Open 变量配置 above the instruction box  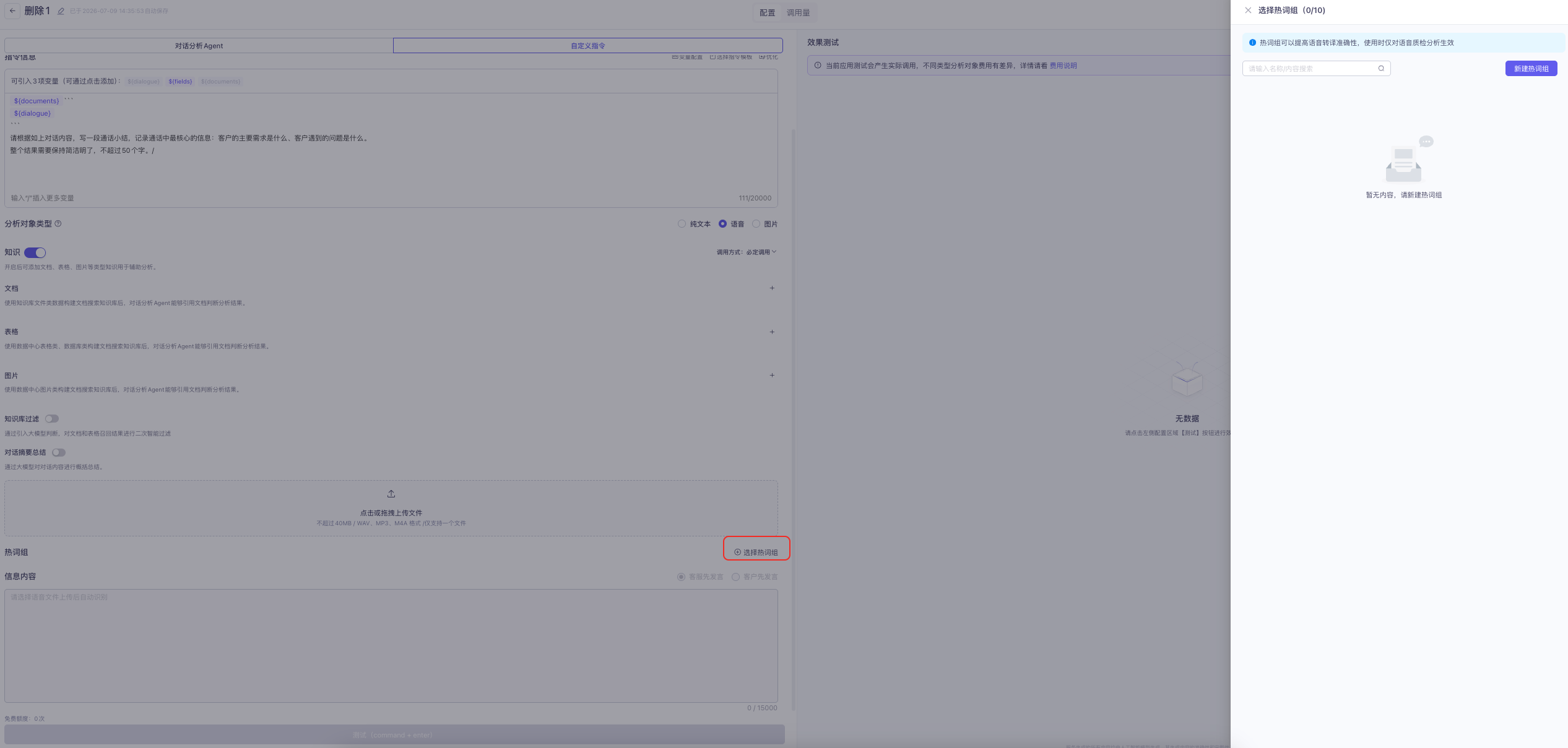pos(687,57)
